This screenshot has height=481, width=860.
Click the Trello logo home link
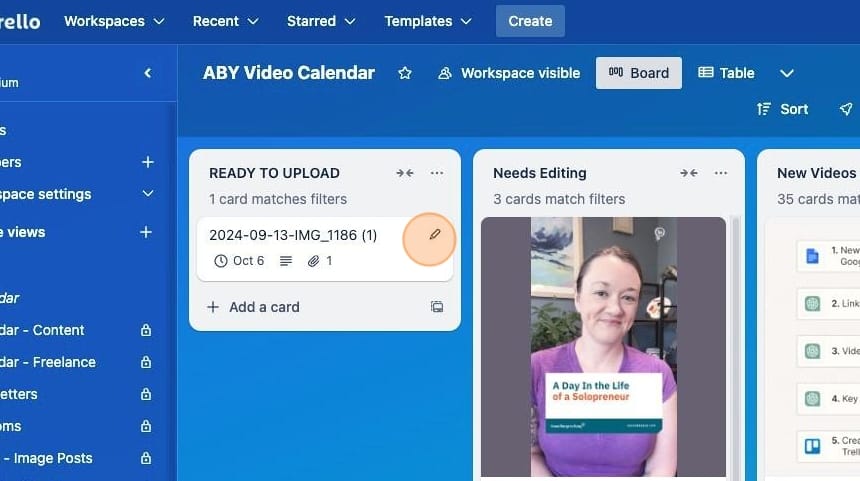pyautogui.click(x=20, y=21)
